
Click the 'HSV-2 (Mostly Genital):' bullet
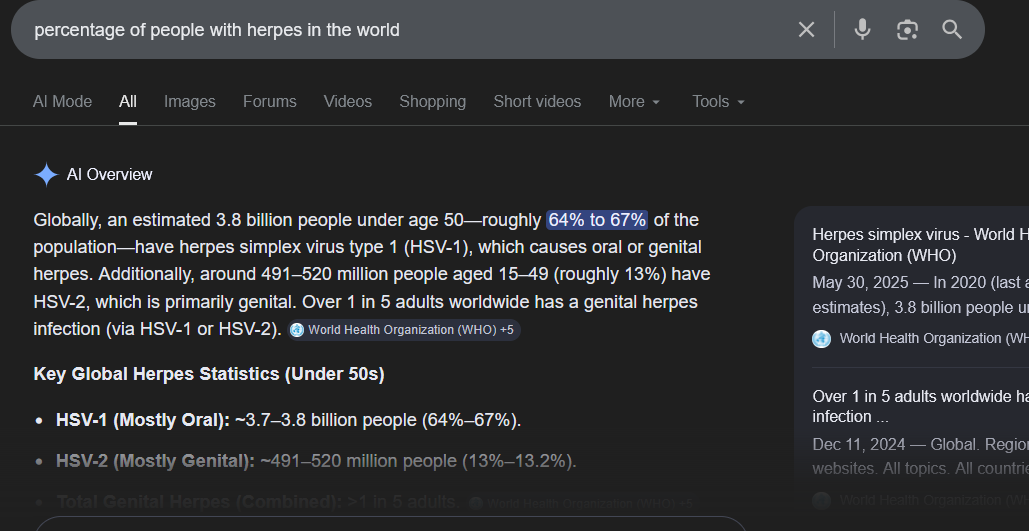tap(156, 461)
